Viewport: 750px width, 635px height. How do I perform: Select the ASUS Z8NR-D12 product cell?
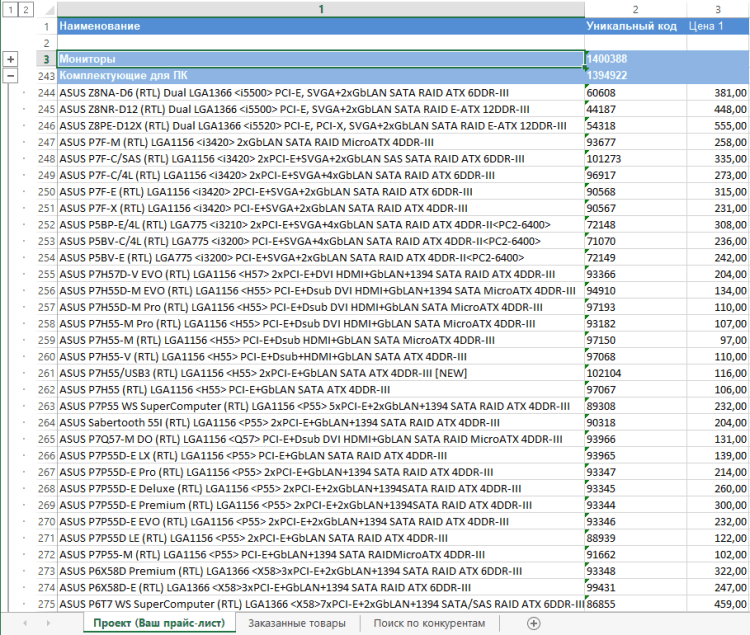point(321,109)
